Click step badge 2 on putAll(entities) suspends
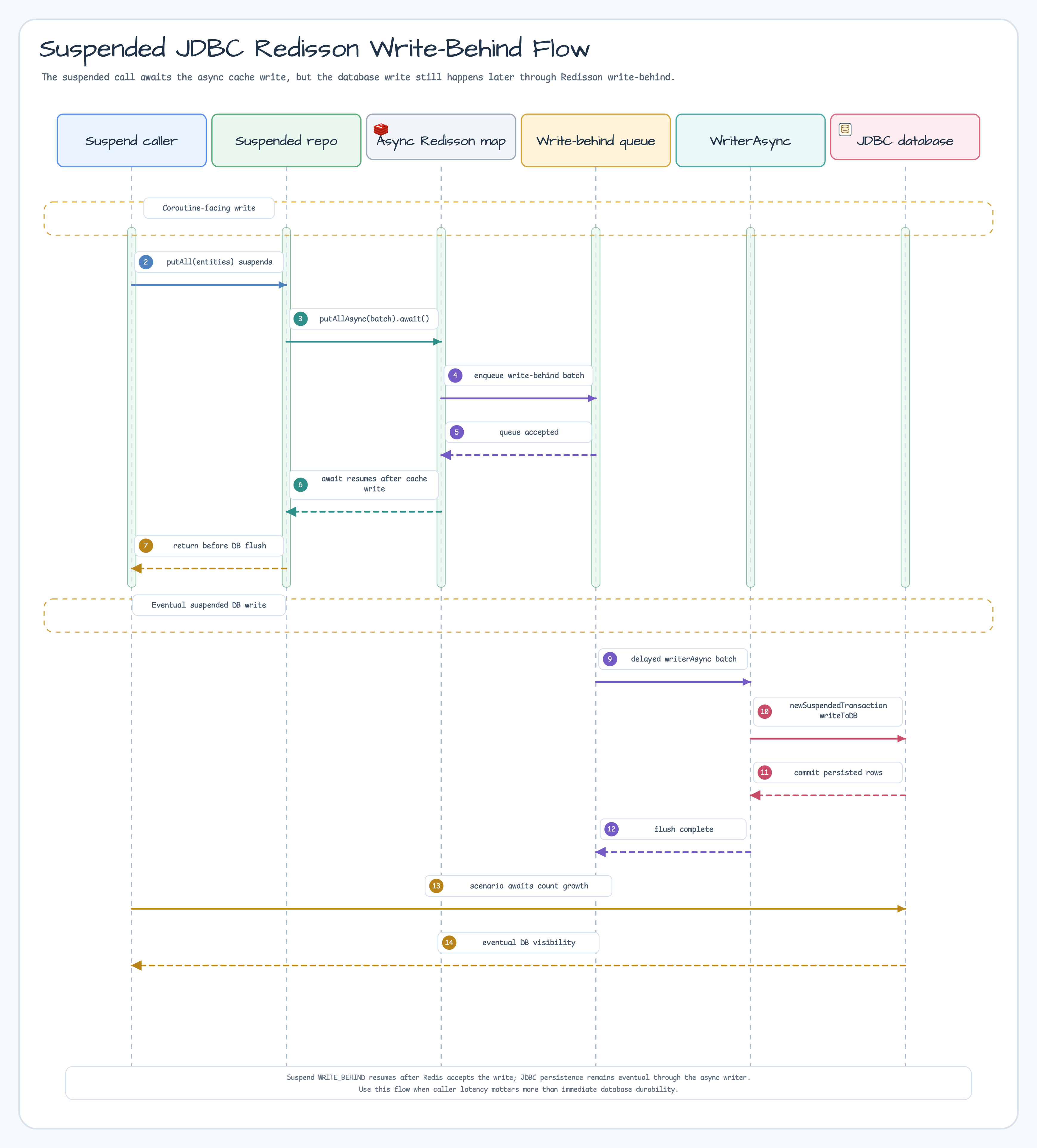Screen dimensions: 1037x1148 (x=146, y=262)
